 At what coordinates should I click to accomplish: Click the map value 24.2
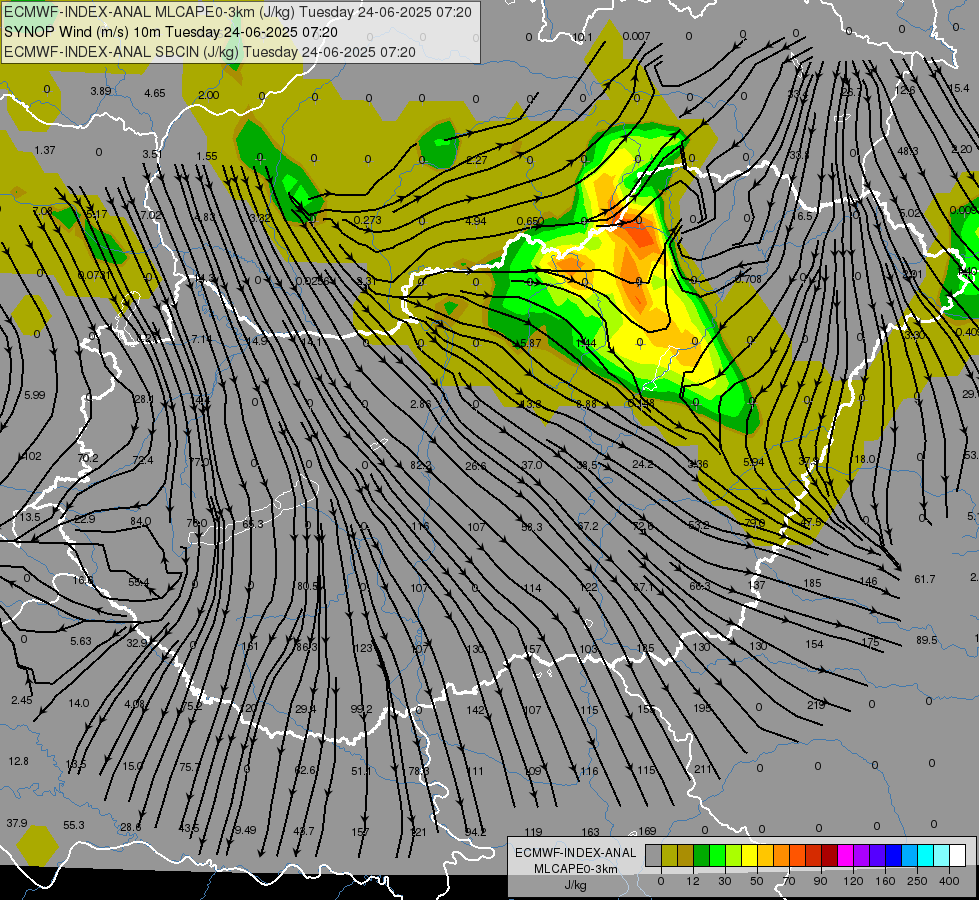pyautogui.click(x=642, y=464)
